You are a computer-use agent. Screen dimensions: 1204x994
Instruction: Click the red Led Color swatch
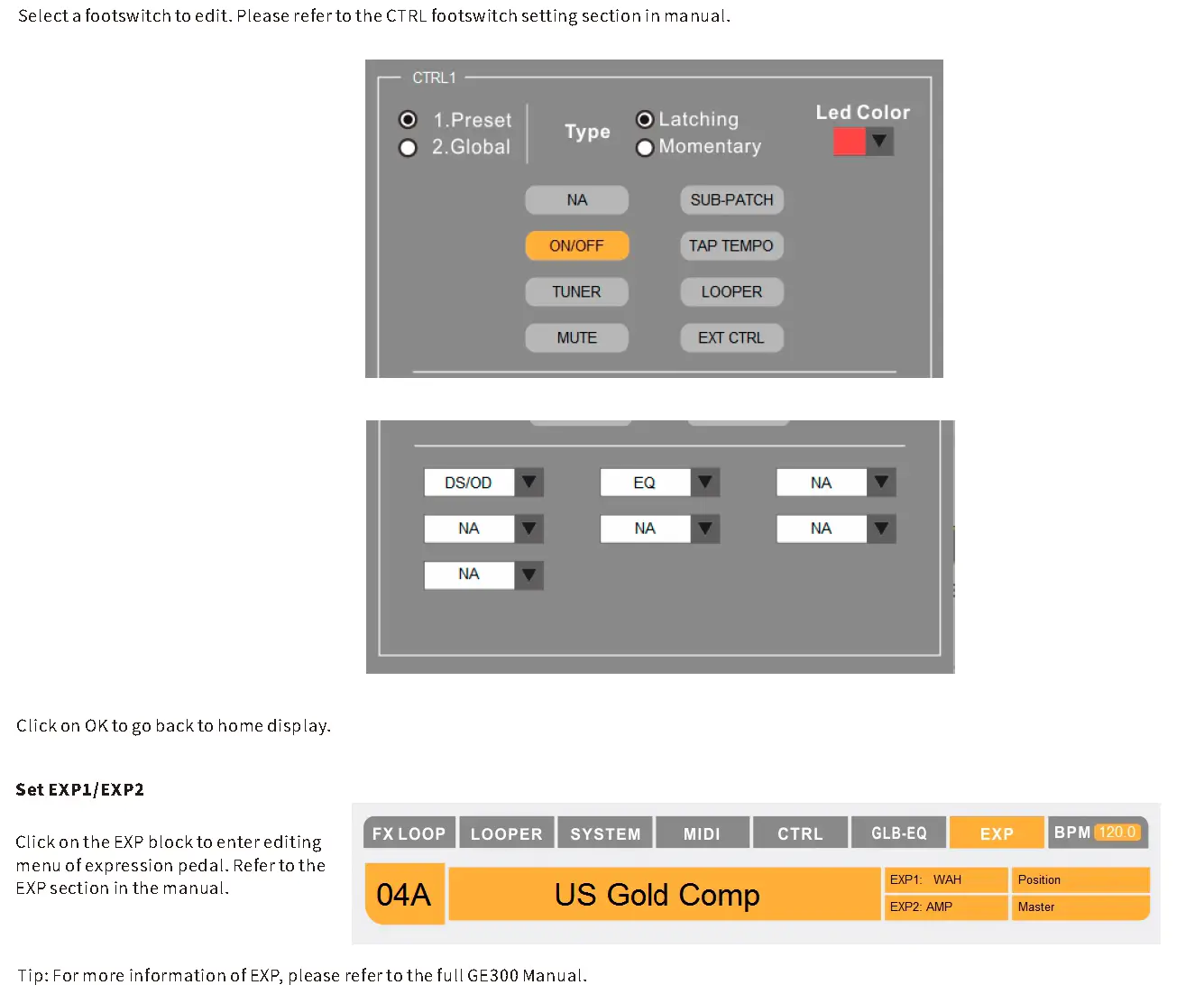click(850, 142)
